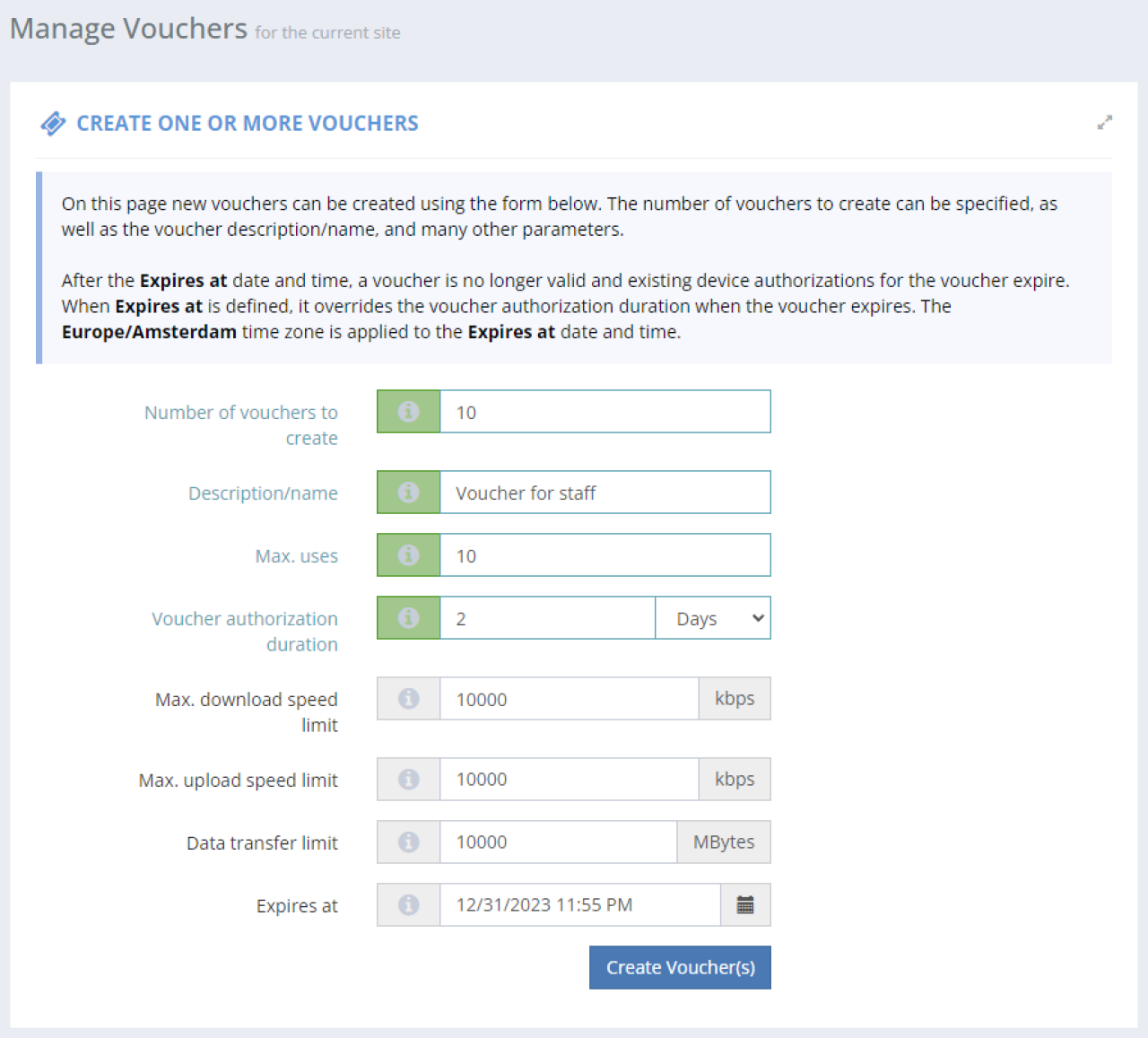Image resolution: width=1148 pixels, height=1038 pixels.
Task: Click the info icon for Voucher authorization duration
Action: tap(408, 617)
